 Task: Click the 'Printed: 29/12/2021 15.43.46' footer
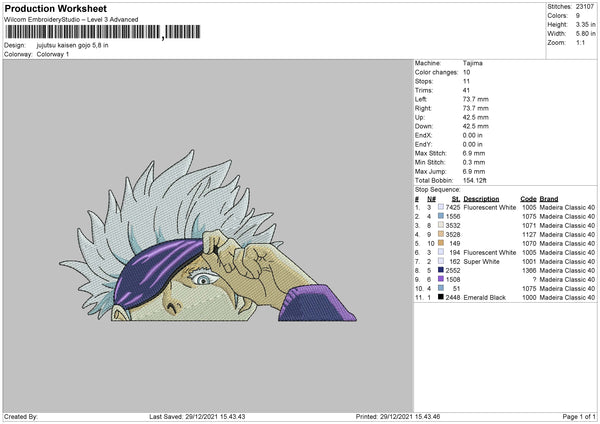point(398,417)
